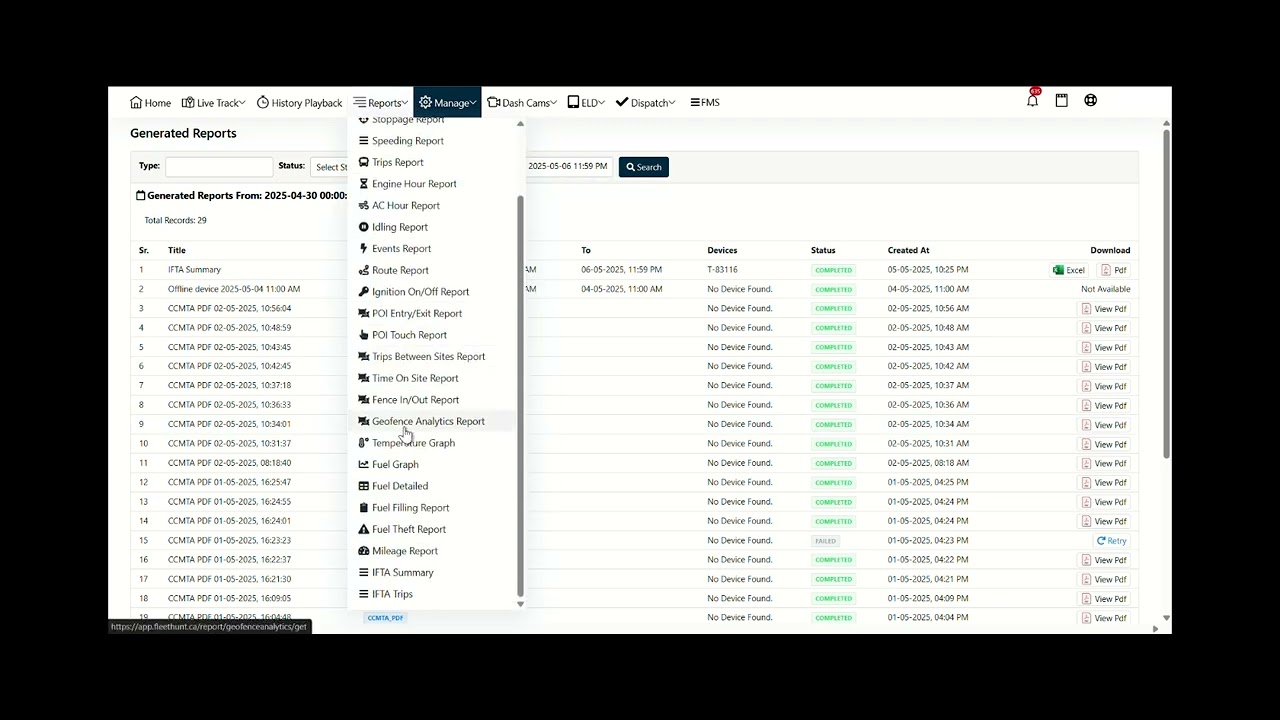The height and width of the screenshot is (720, 1280).
Task: Select IFTA Summary menu entry
Action: (402, 573)
